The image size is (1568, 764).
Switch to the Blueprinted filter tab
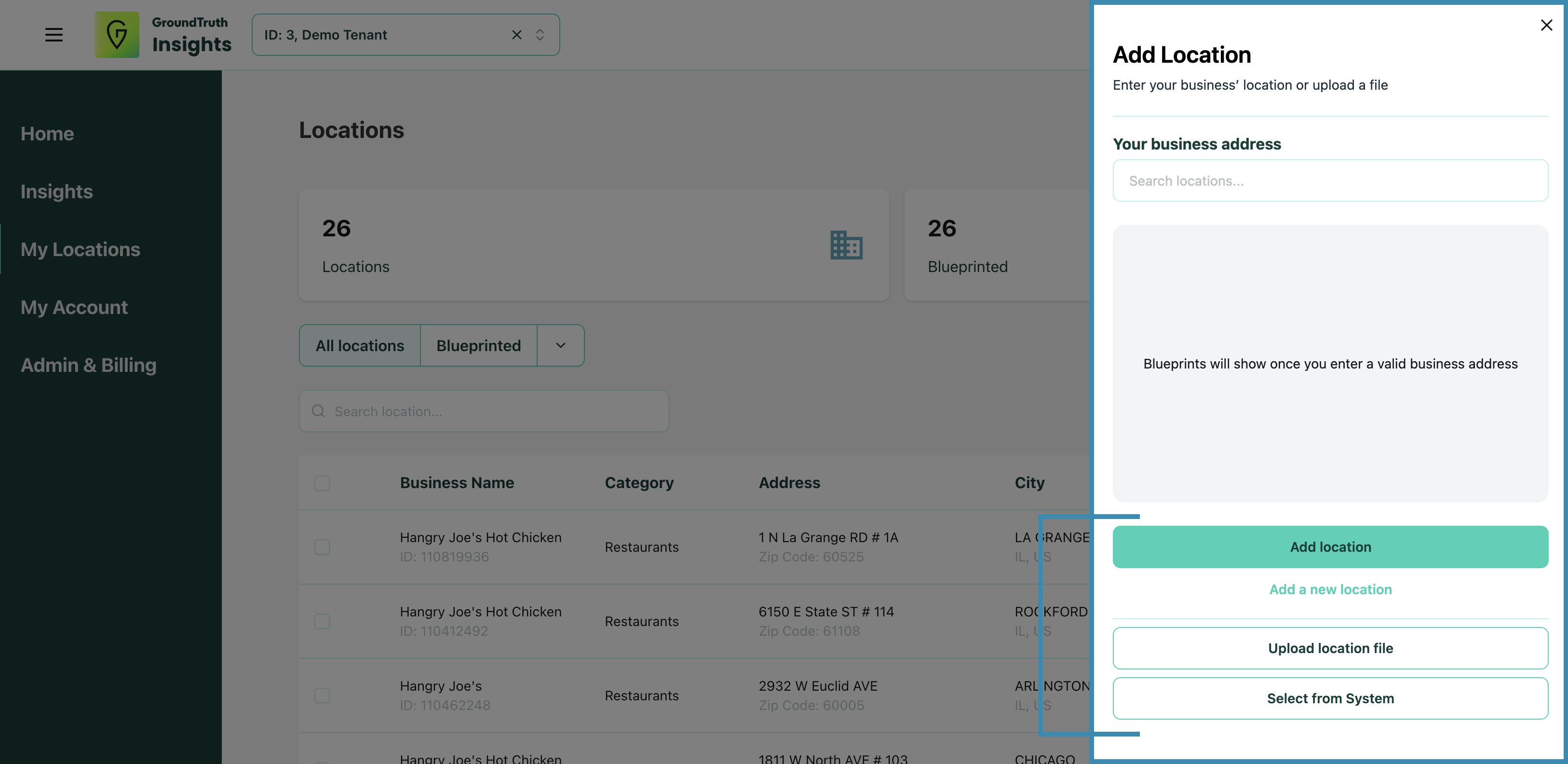(x=478, y=345)
